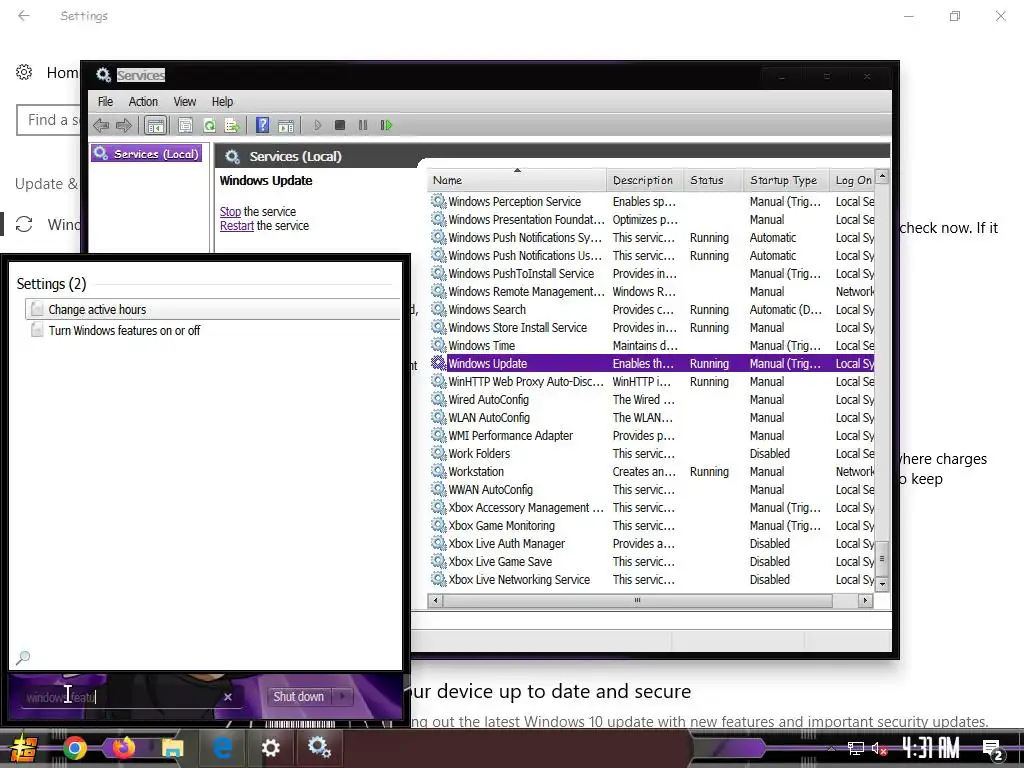Click the services list vertical scrollbar thumb
The image size is (1024, 768).
tap(882, 558)
